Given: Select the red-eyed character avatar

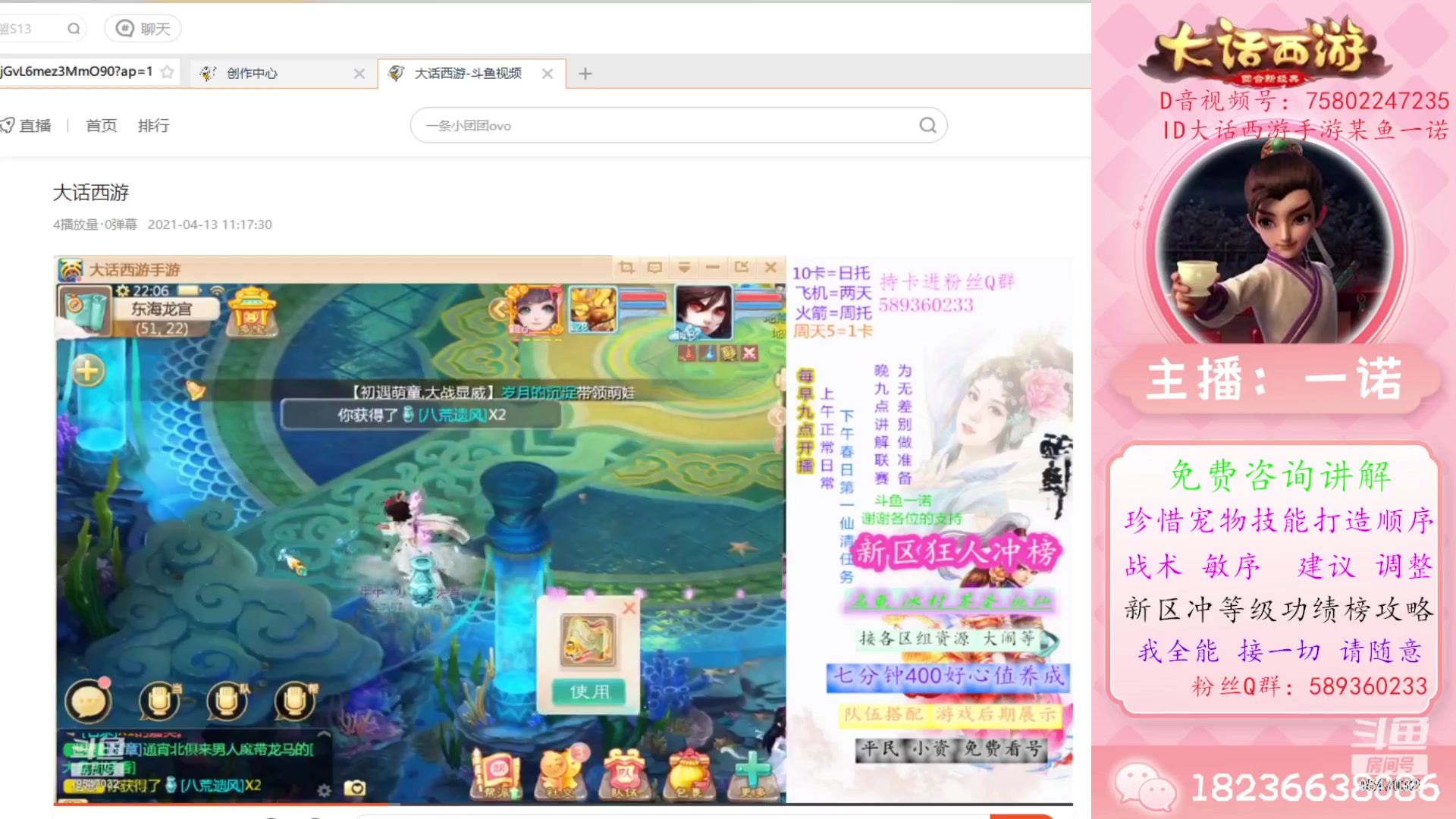Looking at the screenshot, I should point(704,312).
